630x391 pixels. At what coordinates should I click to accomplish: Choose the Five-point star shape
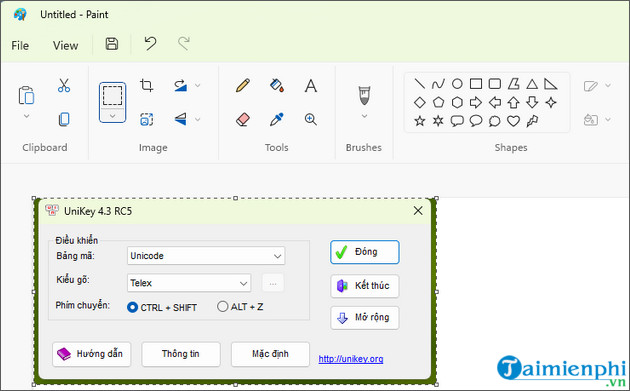coord(419,121)
